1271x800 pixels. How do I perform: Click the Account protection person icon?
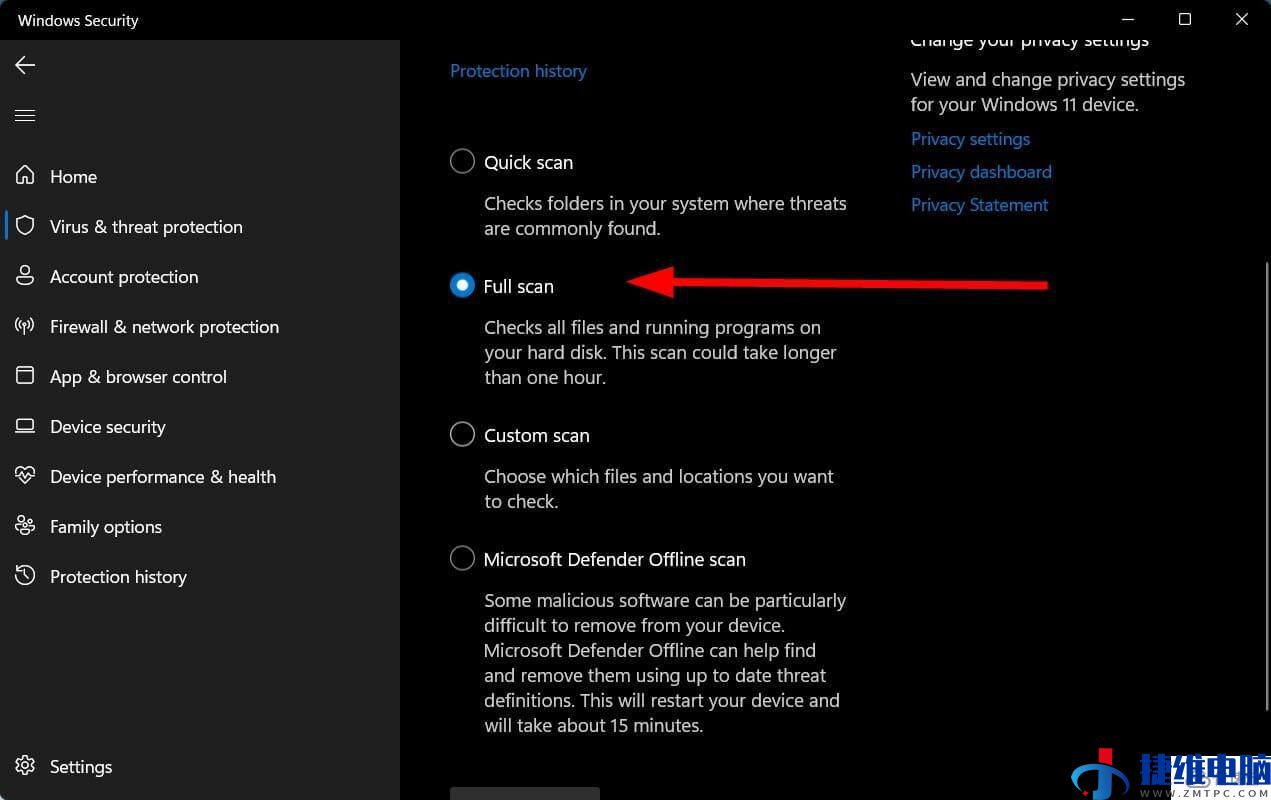(25, 276)
